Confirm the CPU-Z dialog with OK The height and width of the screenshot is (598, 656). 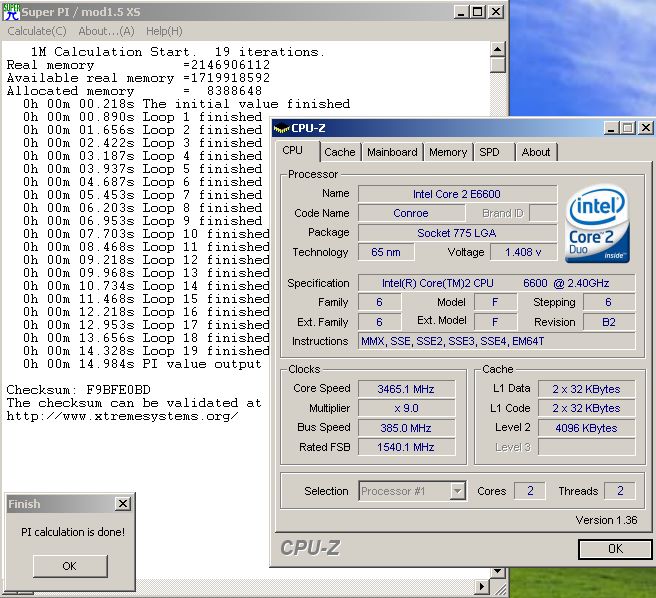point(615,549)
